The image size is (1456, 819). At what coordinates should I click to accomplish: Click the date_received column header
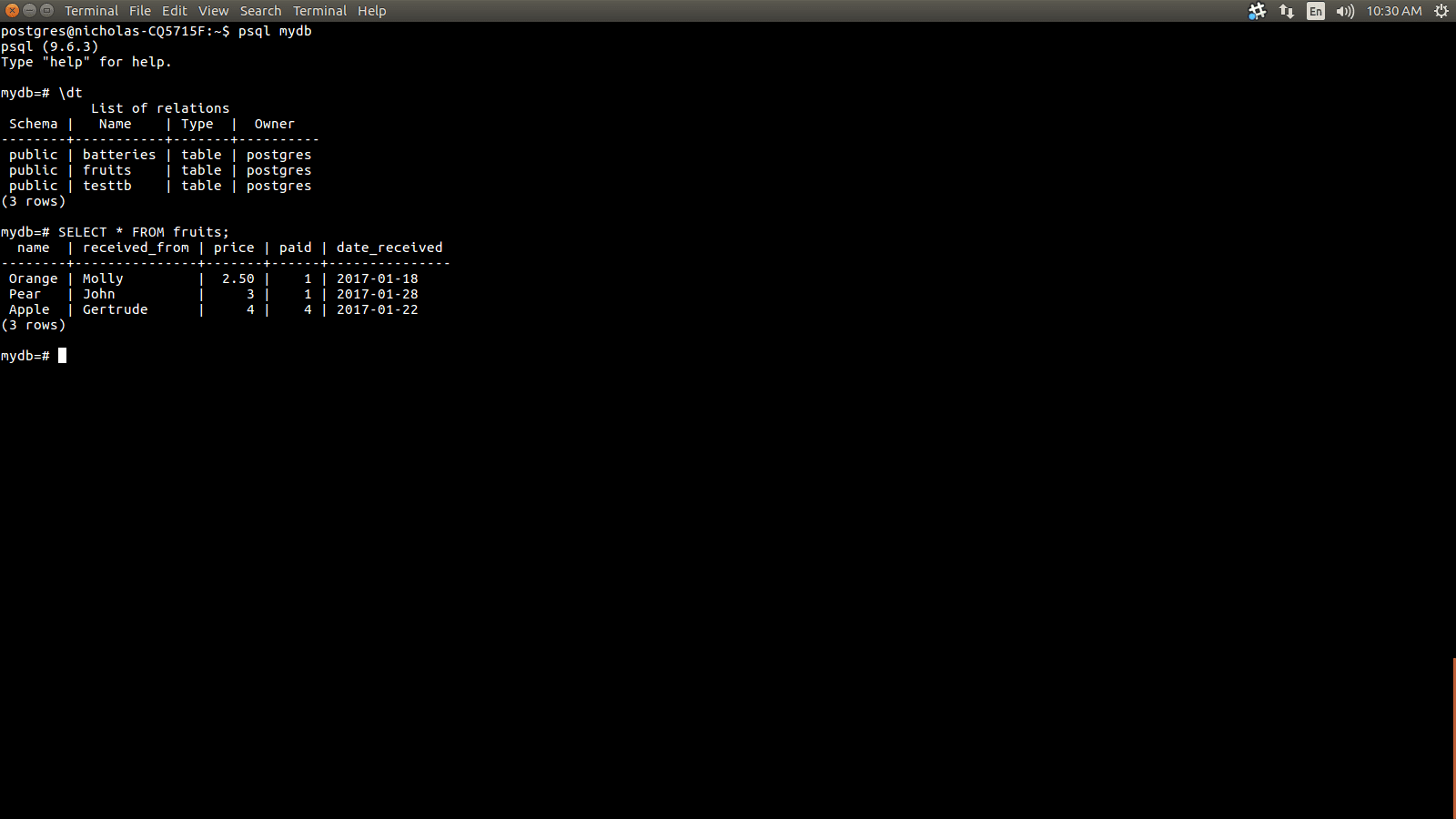pyautogui.click(x=389, y=248)
